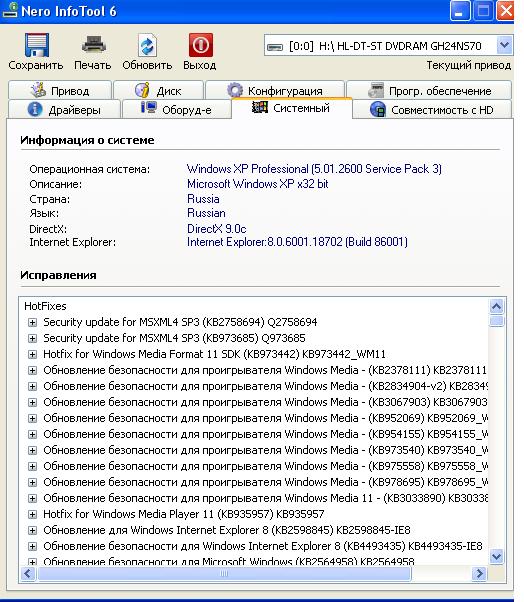This screenshot has width=524, height=602.
Task: Expand the KB973540 Windows Media update
Action: 33,450
